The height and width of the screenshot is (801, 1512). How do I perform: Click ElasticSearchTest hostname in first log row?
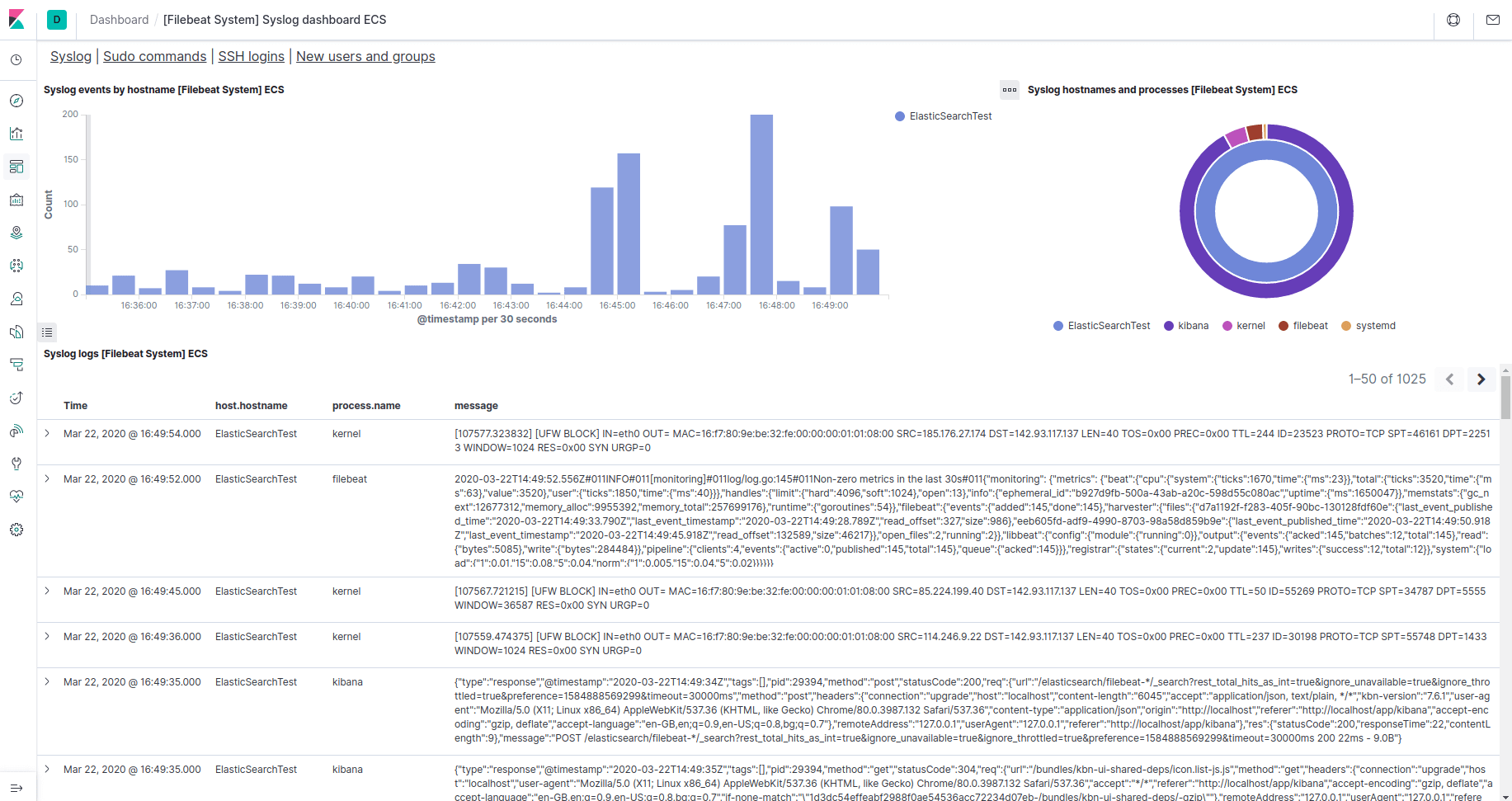click(x=256, y=434)
